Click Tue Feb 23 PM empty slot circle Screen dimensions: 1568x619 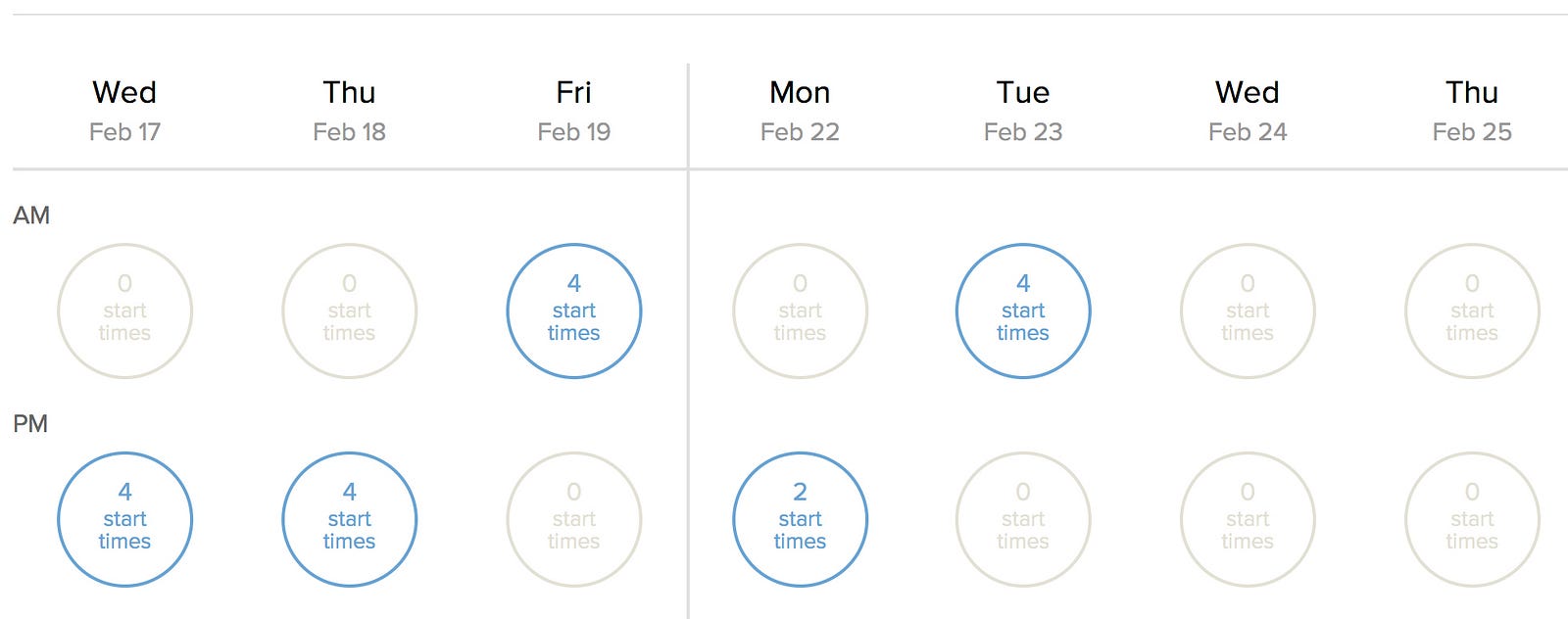(x=1023, y=519)
